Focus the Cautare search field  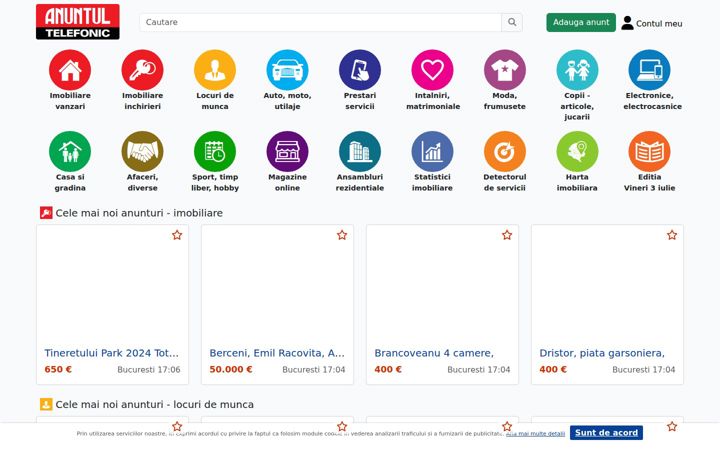point(321,22)
